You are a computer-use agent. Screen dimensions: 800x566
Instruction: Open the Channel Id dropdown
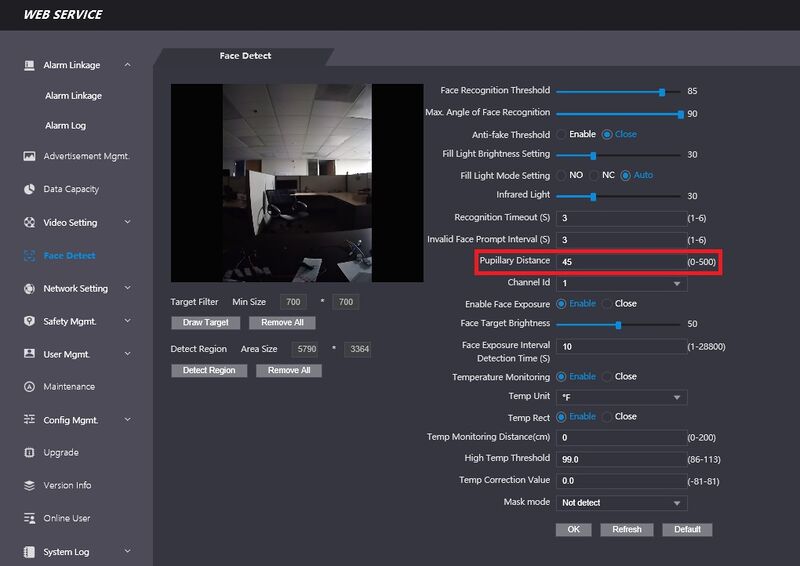pos(621,283)
